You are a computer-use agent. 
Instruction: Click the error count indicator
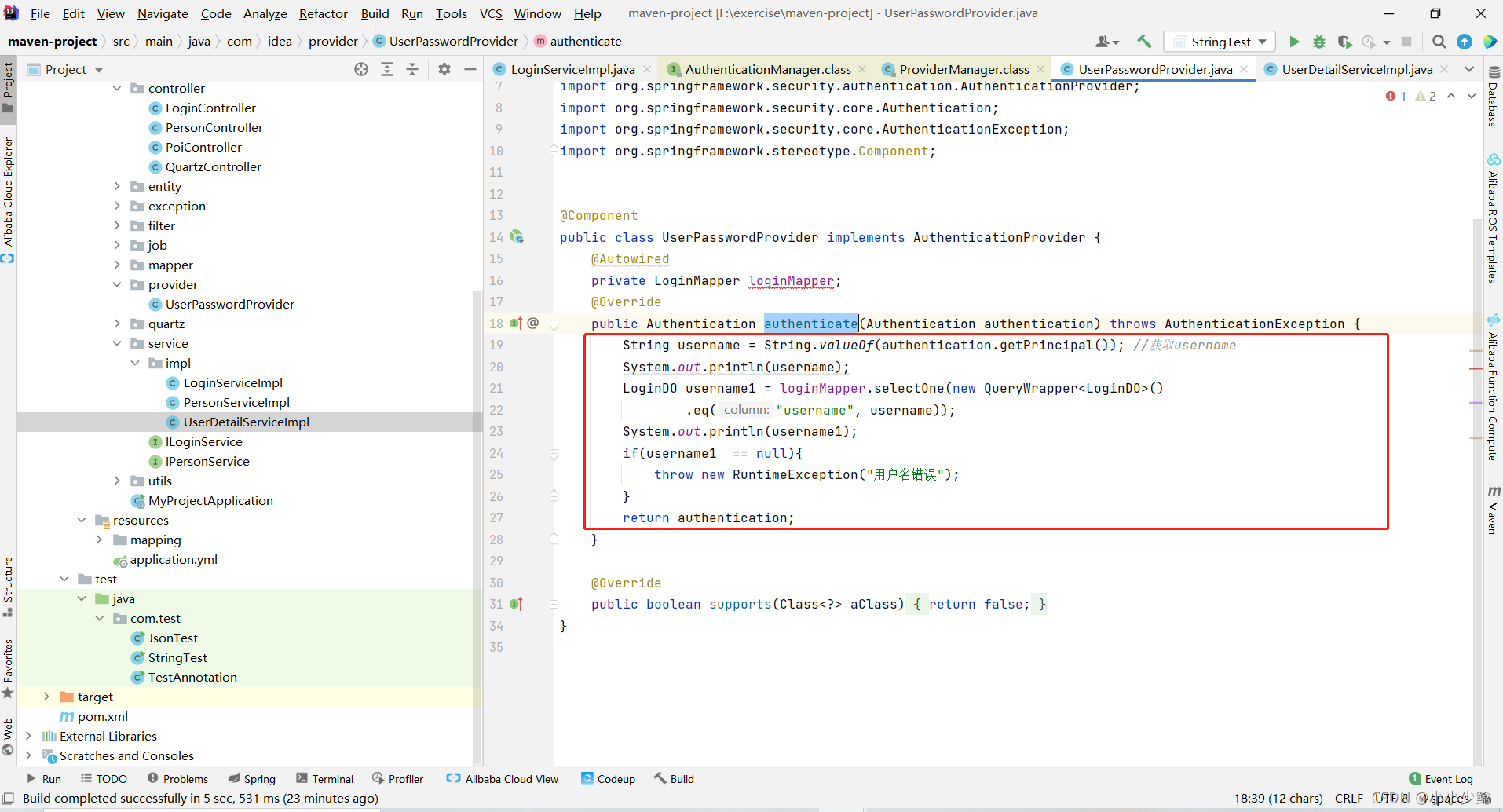coord(1396,96)
